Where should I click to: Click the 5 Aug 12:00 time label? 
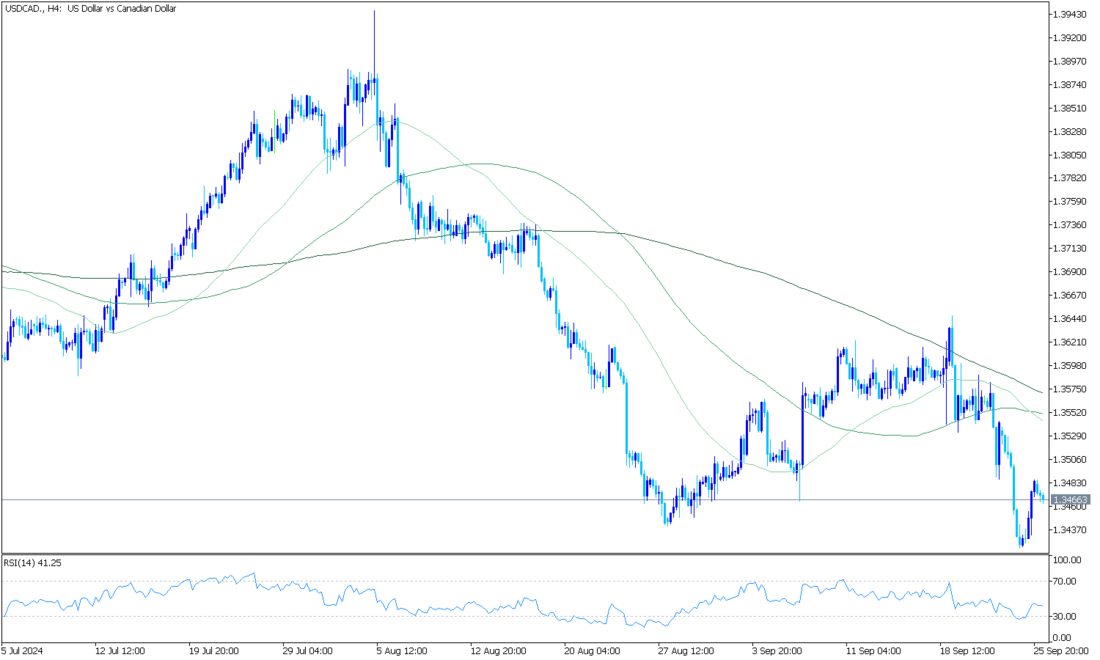tap(402, 651)
